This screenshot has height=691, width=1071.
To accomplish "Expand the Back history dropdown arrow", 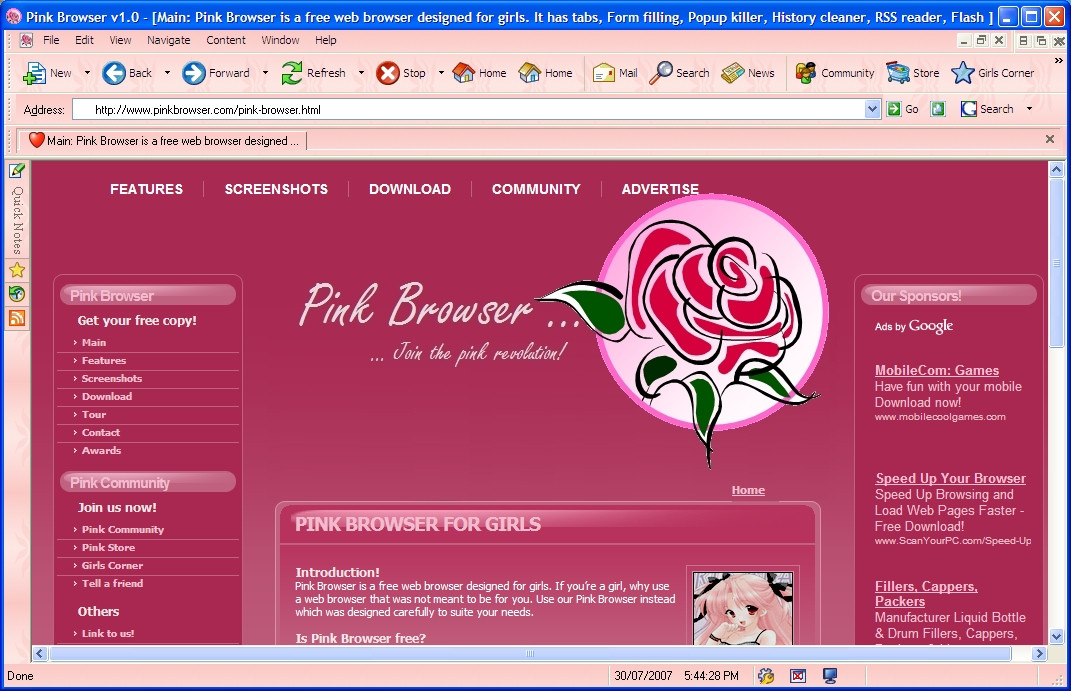I will pyautogui.click(x=167, y=72).
